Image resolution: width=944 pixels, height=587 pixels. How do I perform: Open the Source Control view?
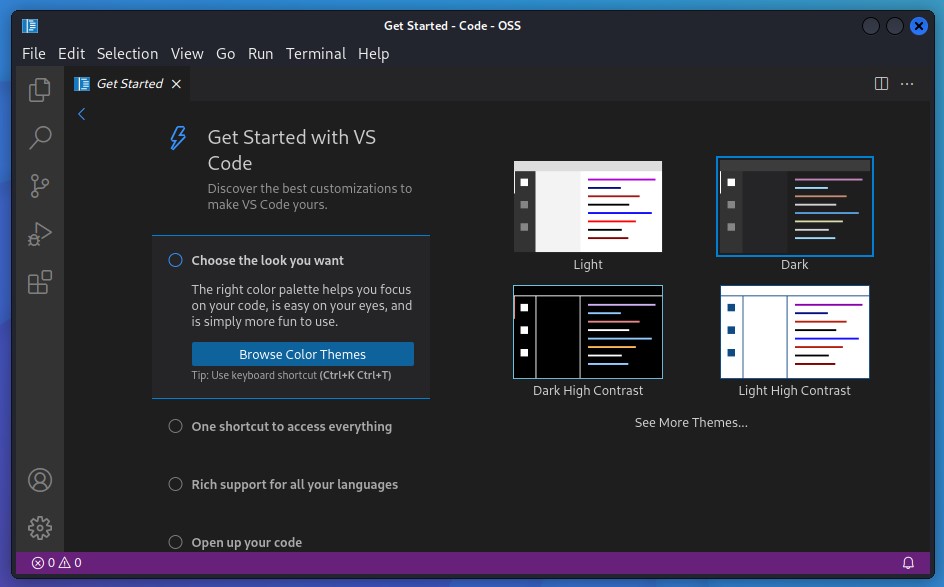(x=40, y=186)
